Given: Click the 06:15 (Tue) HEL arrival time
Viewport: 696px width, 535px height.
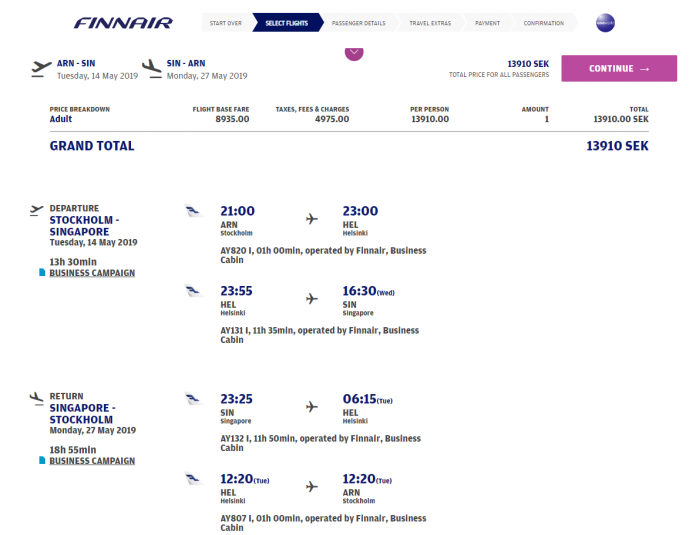Looking at the screenshot, I should [368, 399].
